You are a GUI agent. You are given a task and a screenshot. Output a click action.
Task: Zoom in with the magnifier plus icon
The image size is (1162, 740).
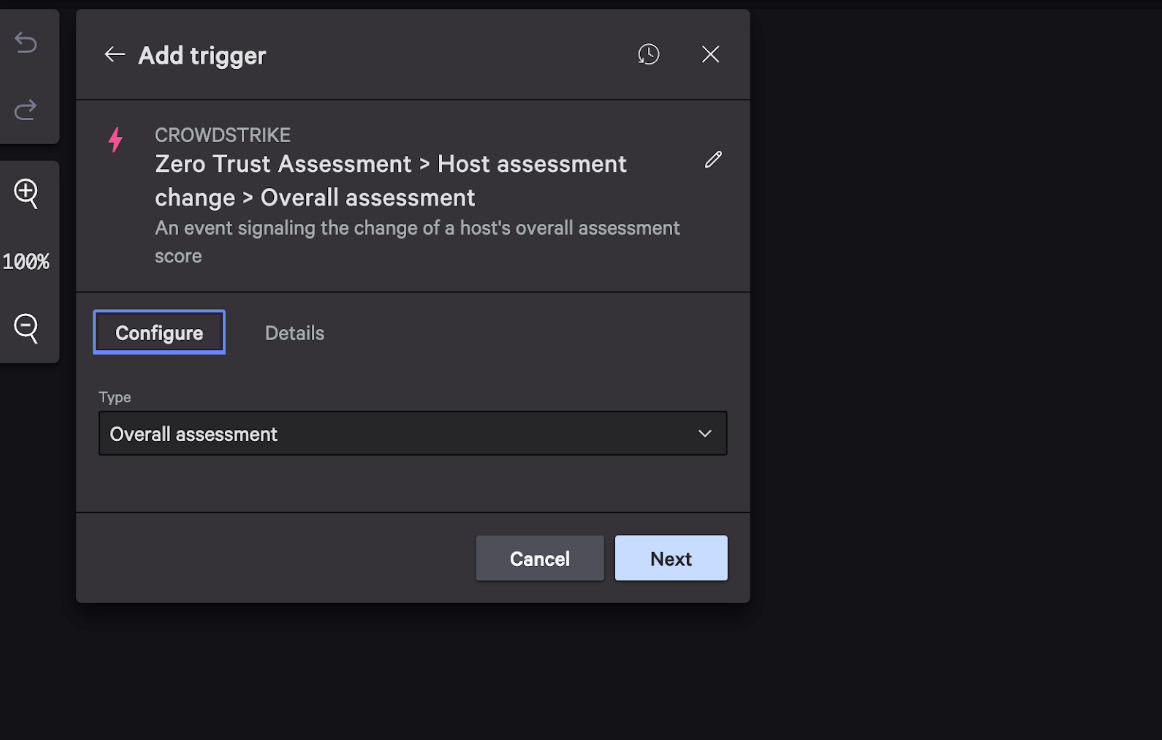point(26,193)
